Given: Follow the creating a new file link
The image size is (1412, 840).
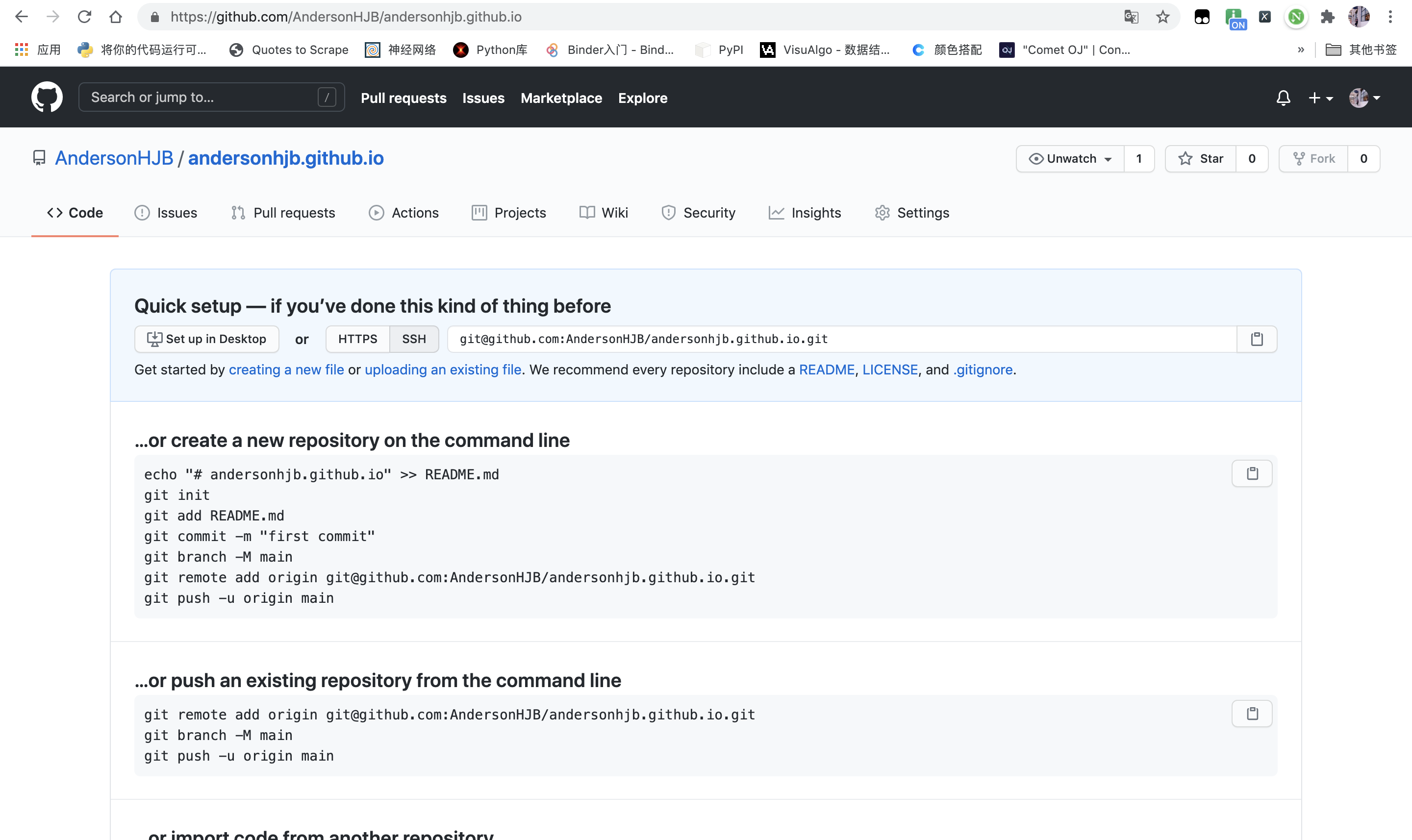Looking at the screenshot, I should click(x=286, y=370).
